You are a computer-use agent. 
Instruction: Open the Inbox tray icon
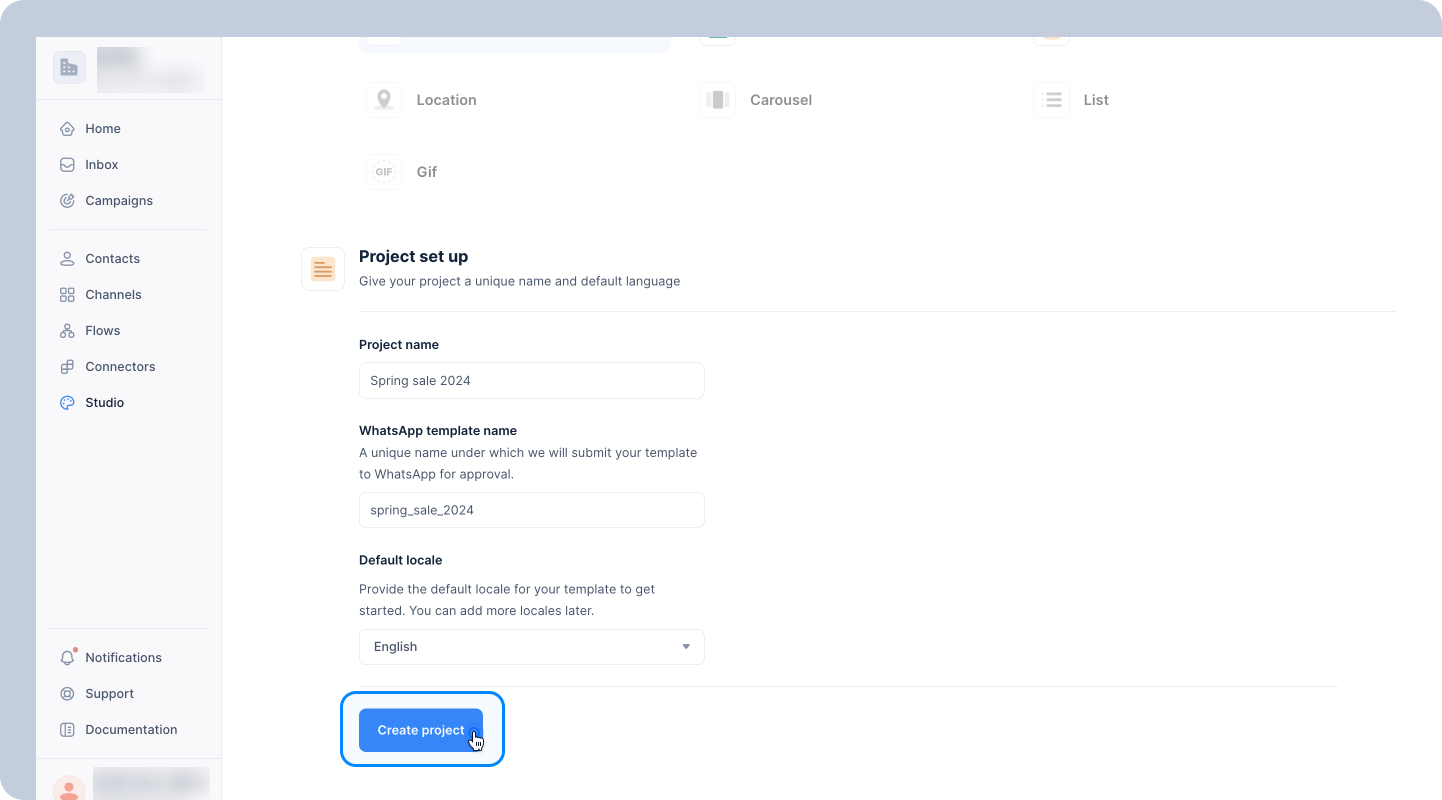[67, 165]
